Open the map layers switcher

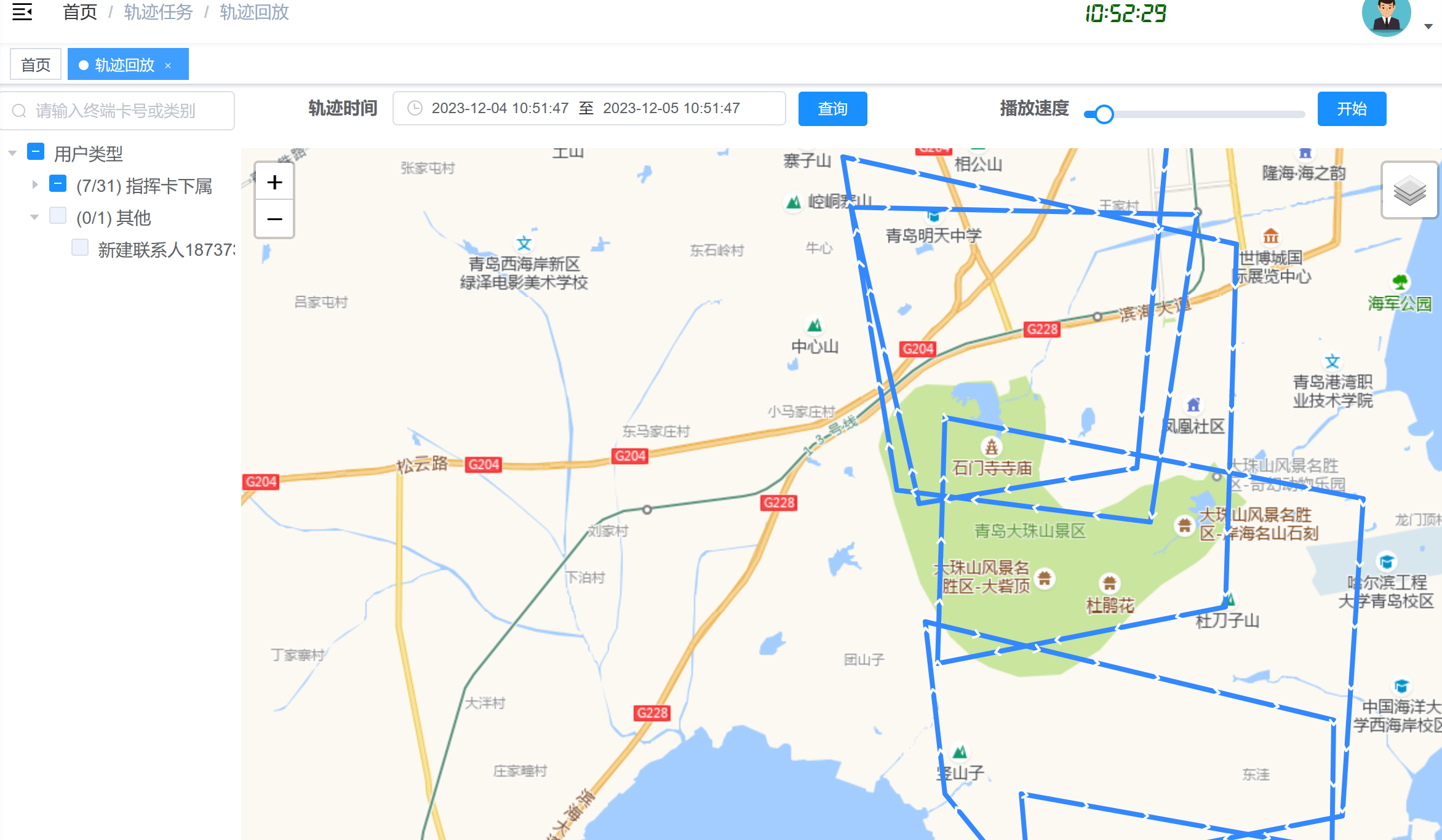(1409, 191)
